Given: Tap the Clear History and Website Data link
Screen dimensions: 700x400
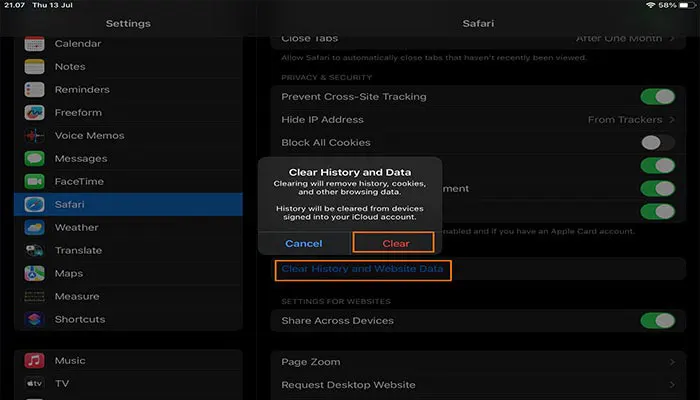Looking at the screenshot, I should tap(363, 269).
